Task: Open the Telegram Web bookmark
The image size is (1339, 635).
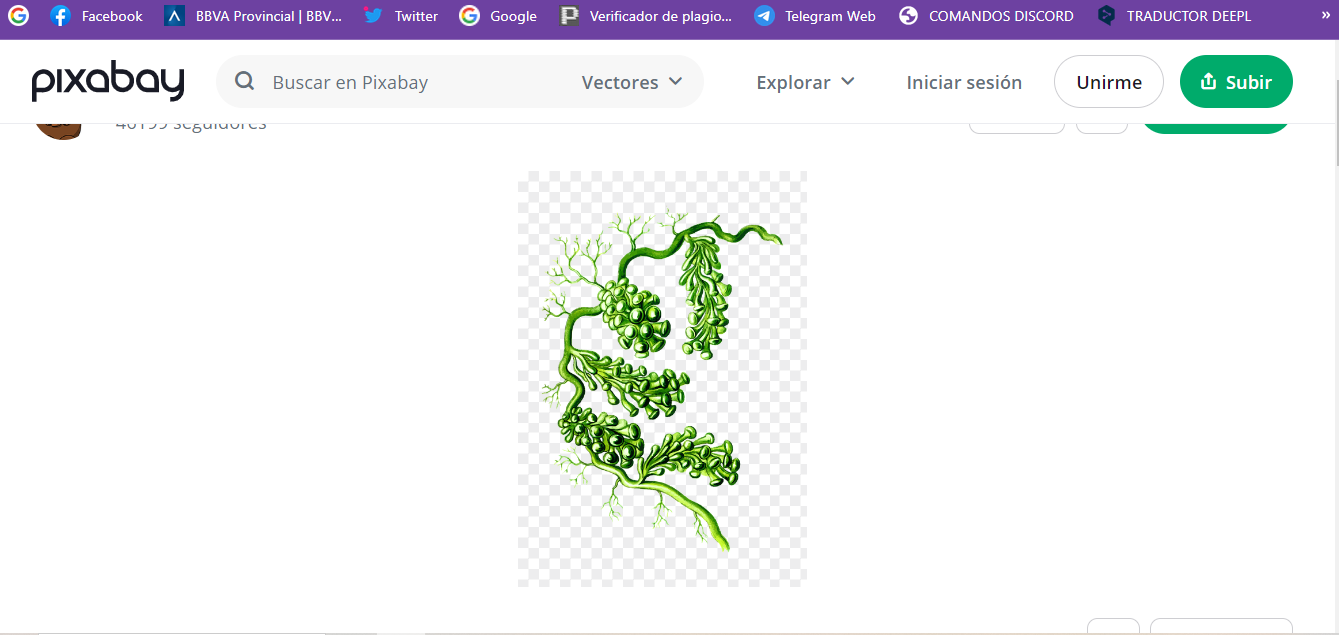Action: point(815,16)
